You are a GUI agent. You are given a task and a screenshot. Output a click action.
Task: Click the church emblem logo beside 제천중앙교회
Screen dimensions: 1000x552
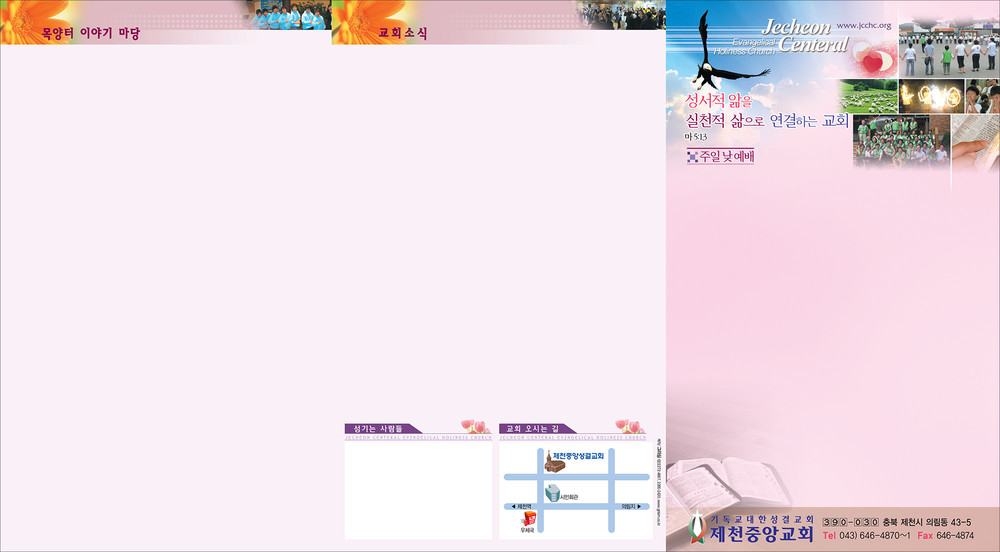tap(698, 527)
